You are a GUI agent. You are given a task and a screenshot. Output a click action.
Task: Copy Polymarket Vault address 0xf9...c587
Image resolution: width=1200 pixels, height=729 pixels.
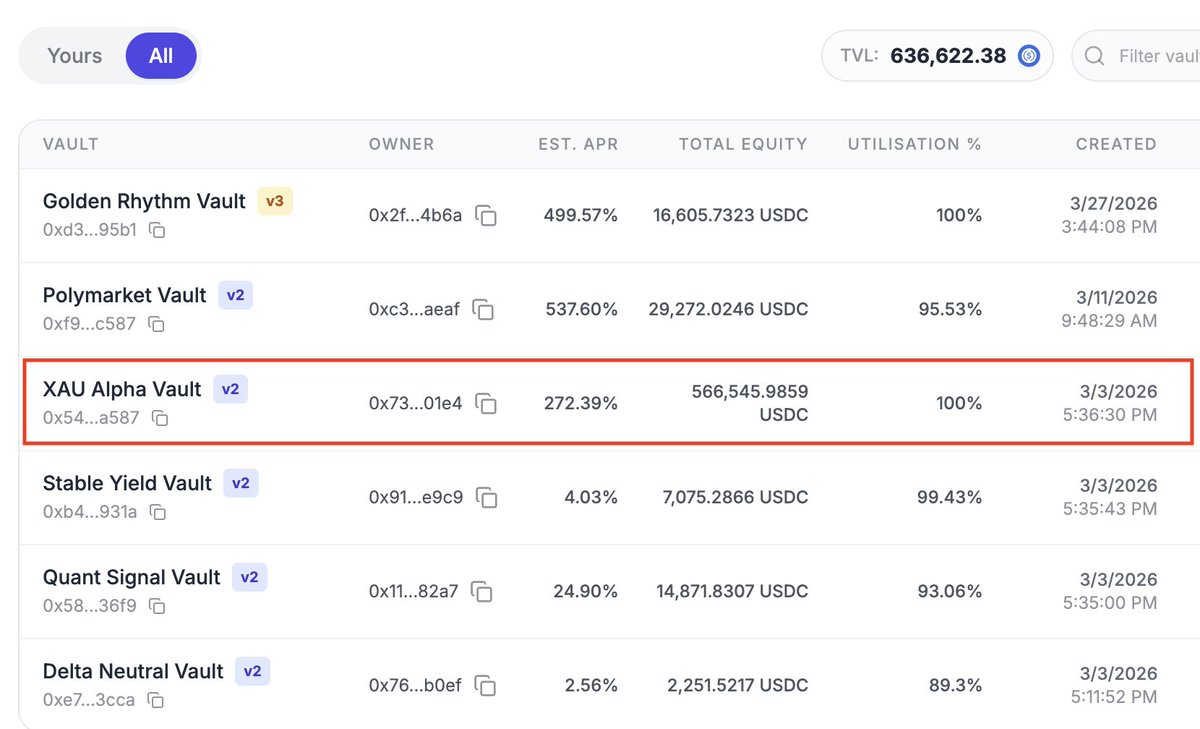tap(157, 324)
